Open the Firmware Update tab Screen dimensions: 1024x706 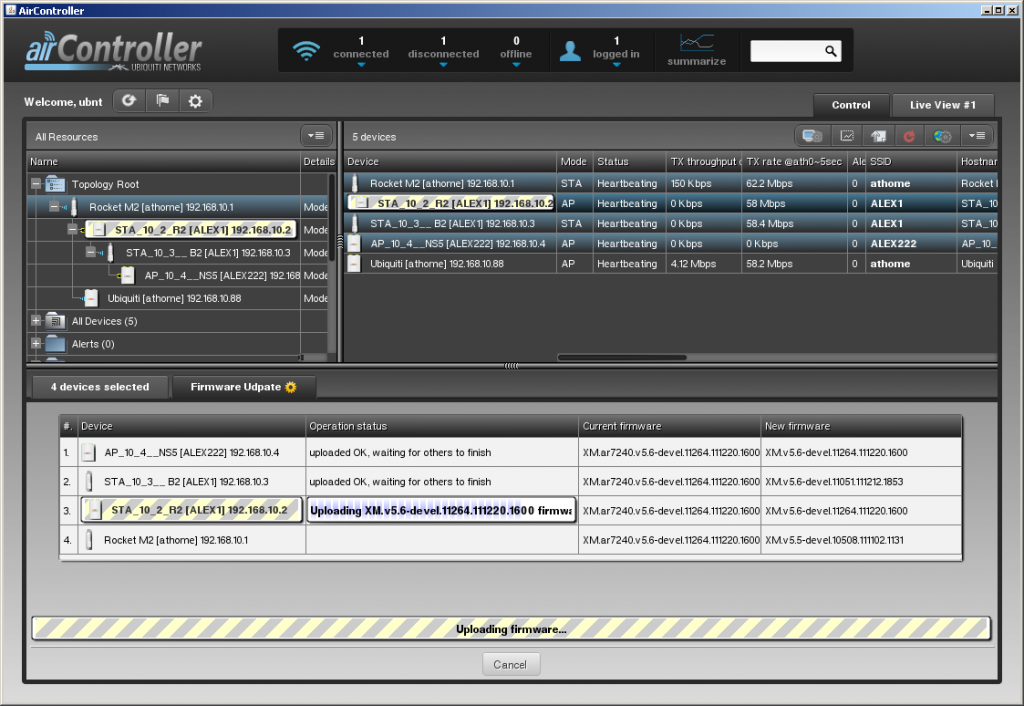tap(243, 387)
